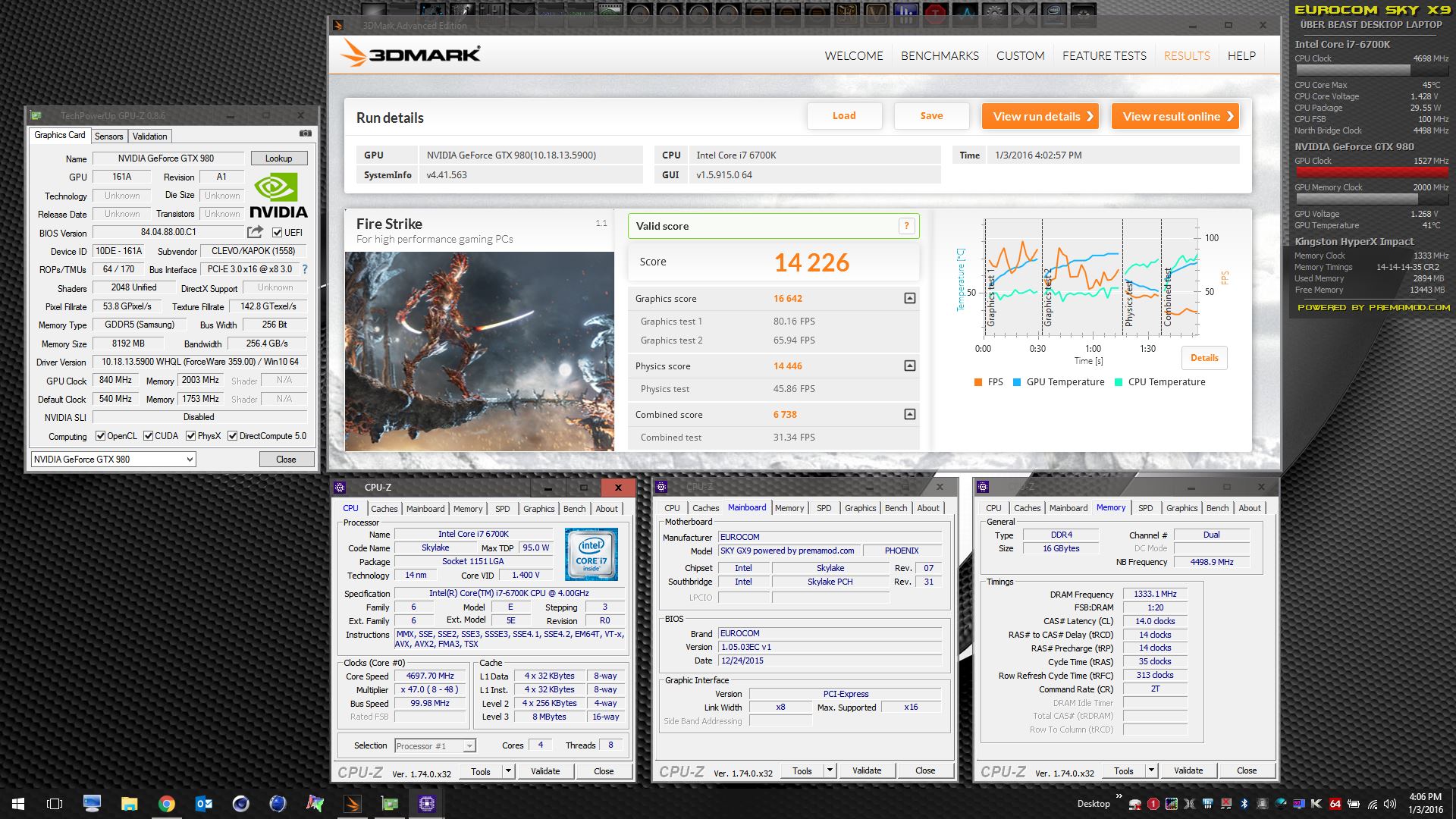
Task: Click the Intel Core i7 badge in CPU-Z
Action: (x=591, y=554)
